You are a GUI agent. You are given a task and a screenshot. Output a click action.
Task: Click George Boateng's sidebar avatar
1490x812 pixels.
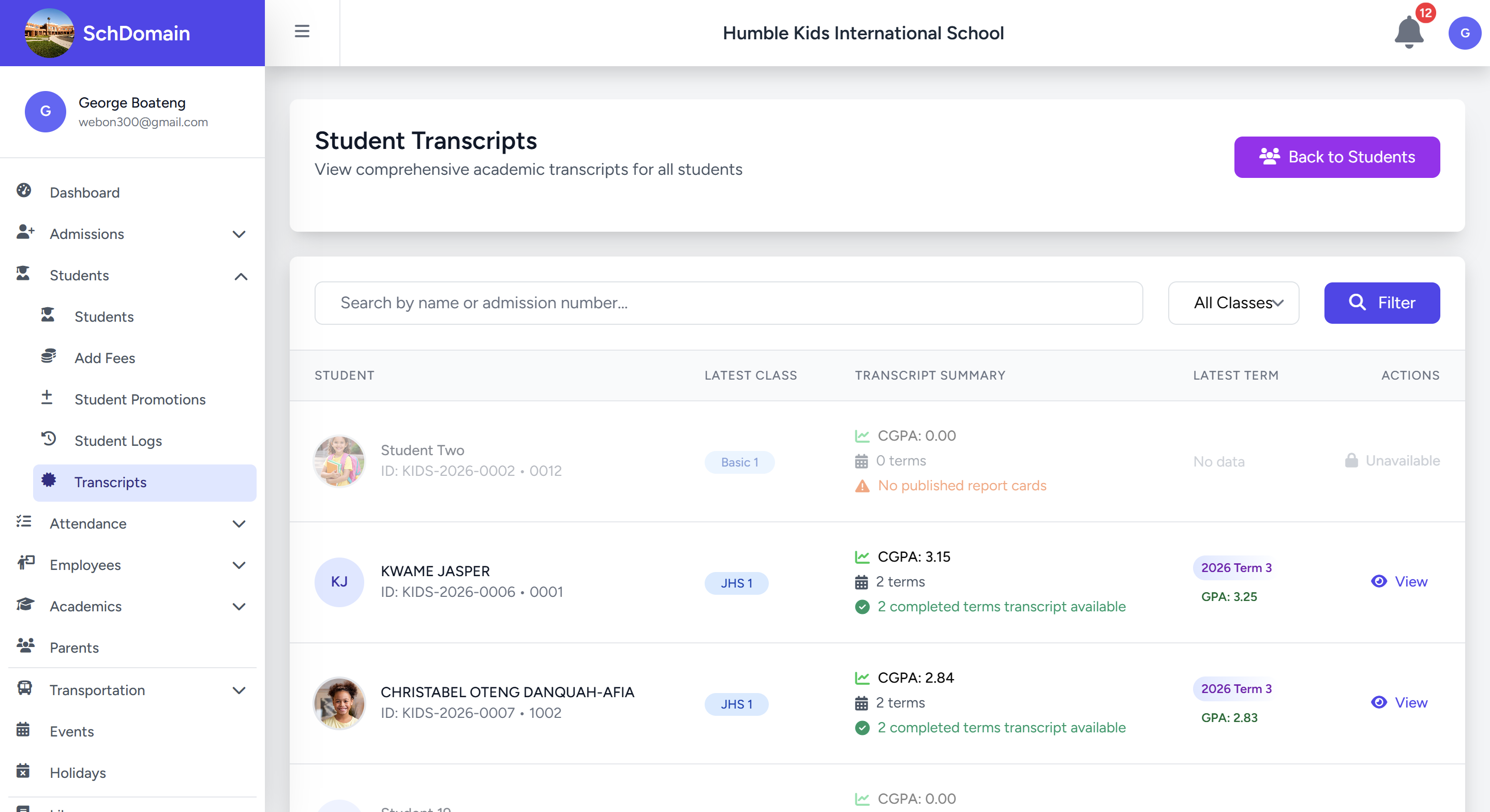45,112
